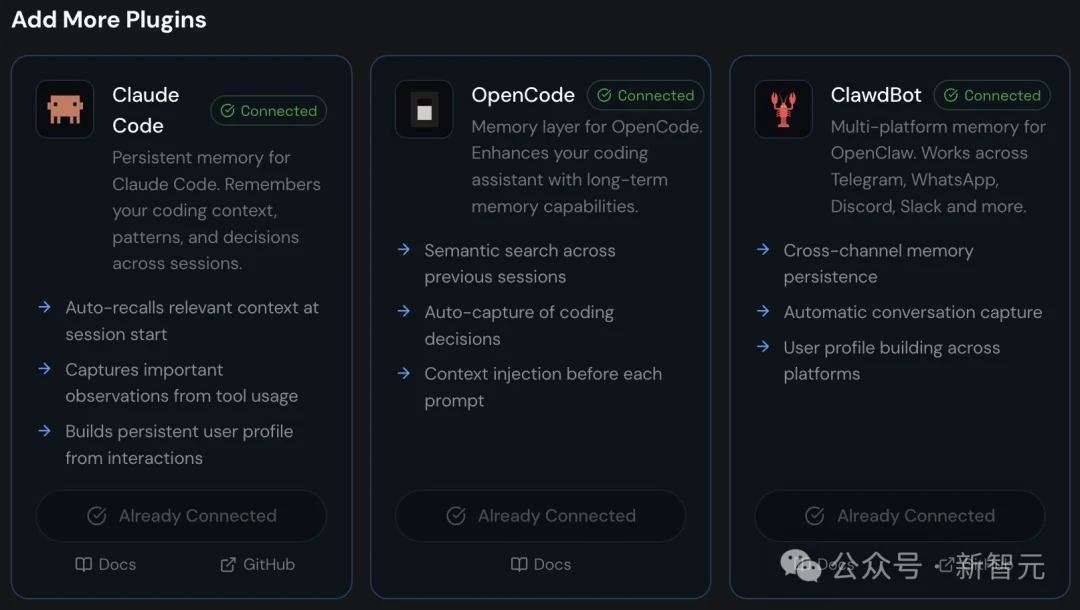Click the OpenCode square logo icon
1080x610 pixels.
[424, 109]
